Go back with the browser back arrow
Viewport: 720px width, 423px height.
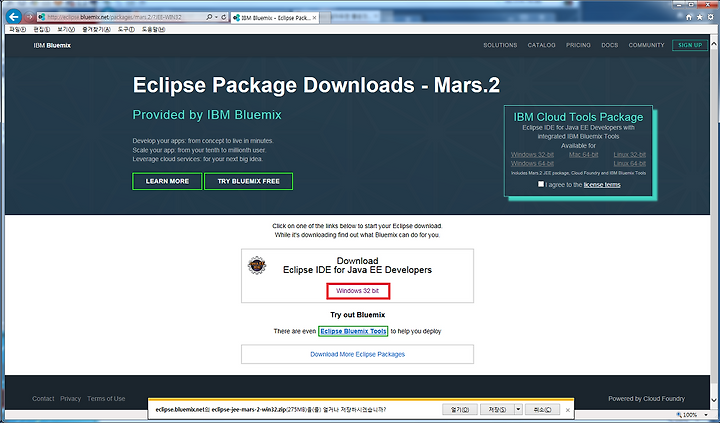click(14, 17)
